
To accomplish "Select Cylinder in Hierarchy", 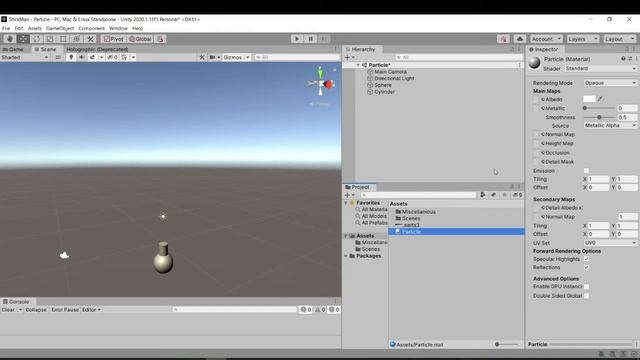I will [x=384, y=92].
